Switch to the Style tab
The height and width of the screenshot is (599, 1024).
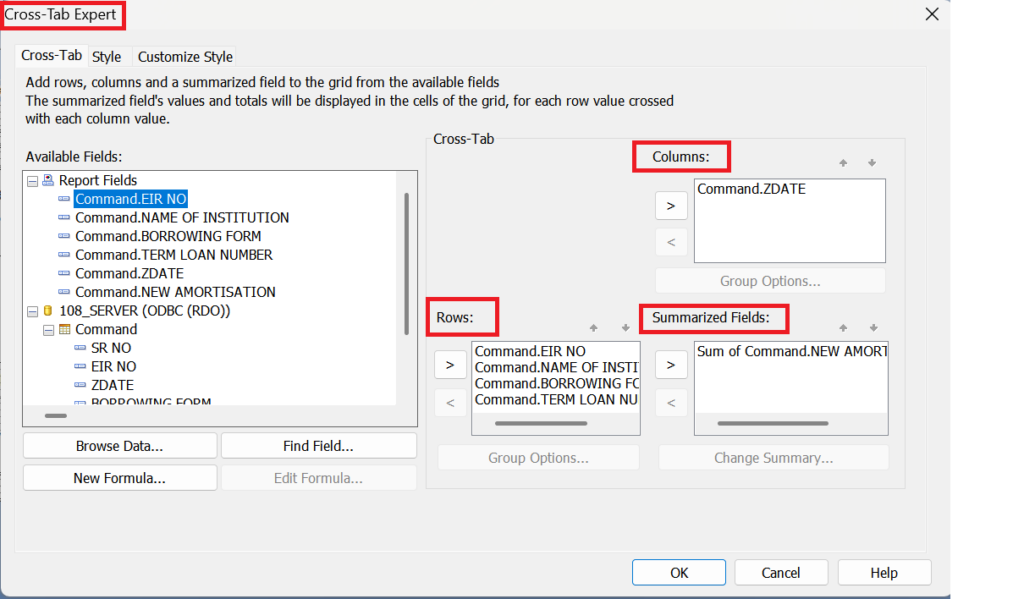coord(107,57)
